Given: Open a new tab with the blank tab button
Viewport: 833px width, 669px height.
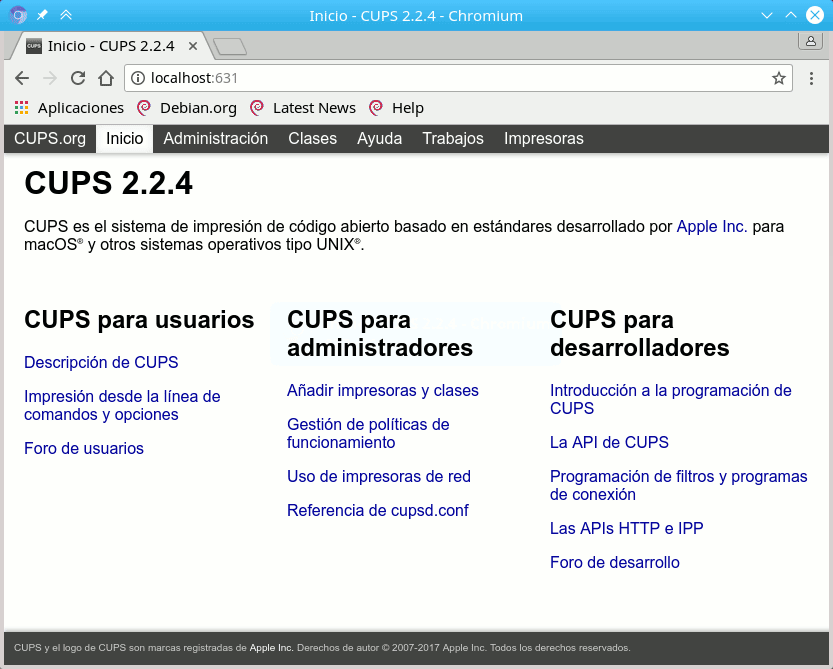Looking at the screenshot, I should 230,47.
